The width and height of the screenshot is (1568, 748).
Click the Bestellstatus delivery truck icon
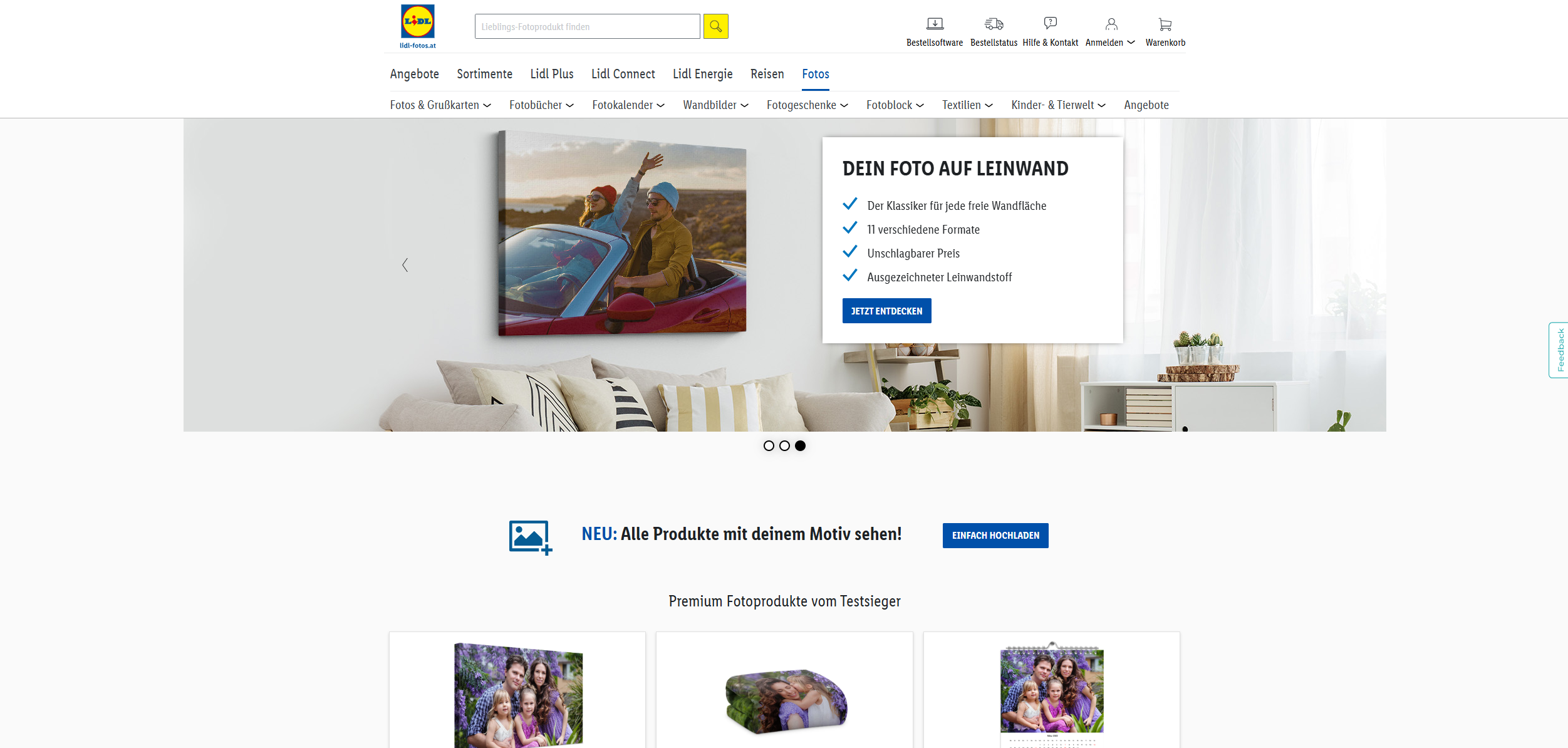click(x=993, y=23)
